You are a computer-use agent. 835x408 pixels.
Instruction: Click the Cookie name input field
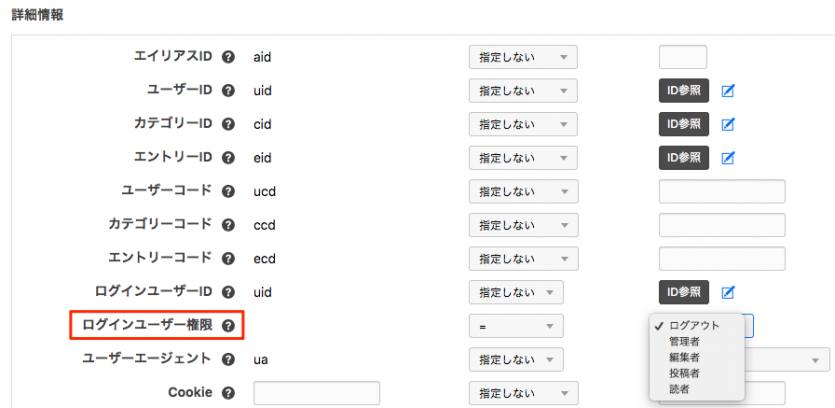point(316,393)
